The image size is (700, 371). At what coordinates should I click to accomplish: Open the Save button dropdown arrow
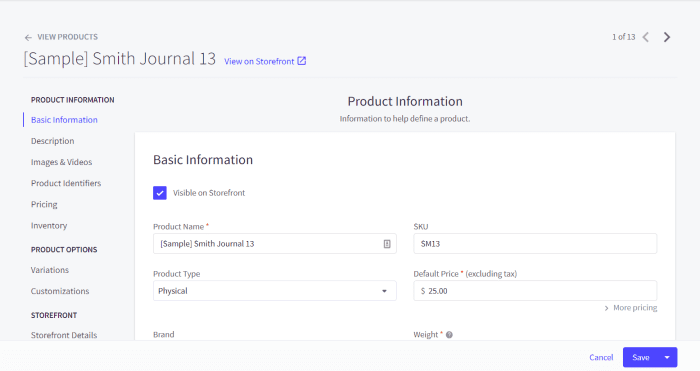pyautogui.click(x=667, y=357)
